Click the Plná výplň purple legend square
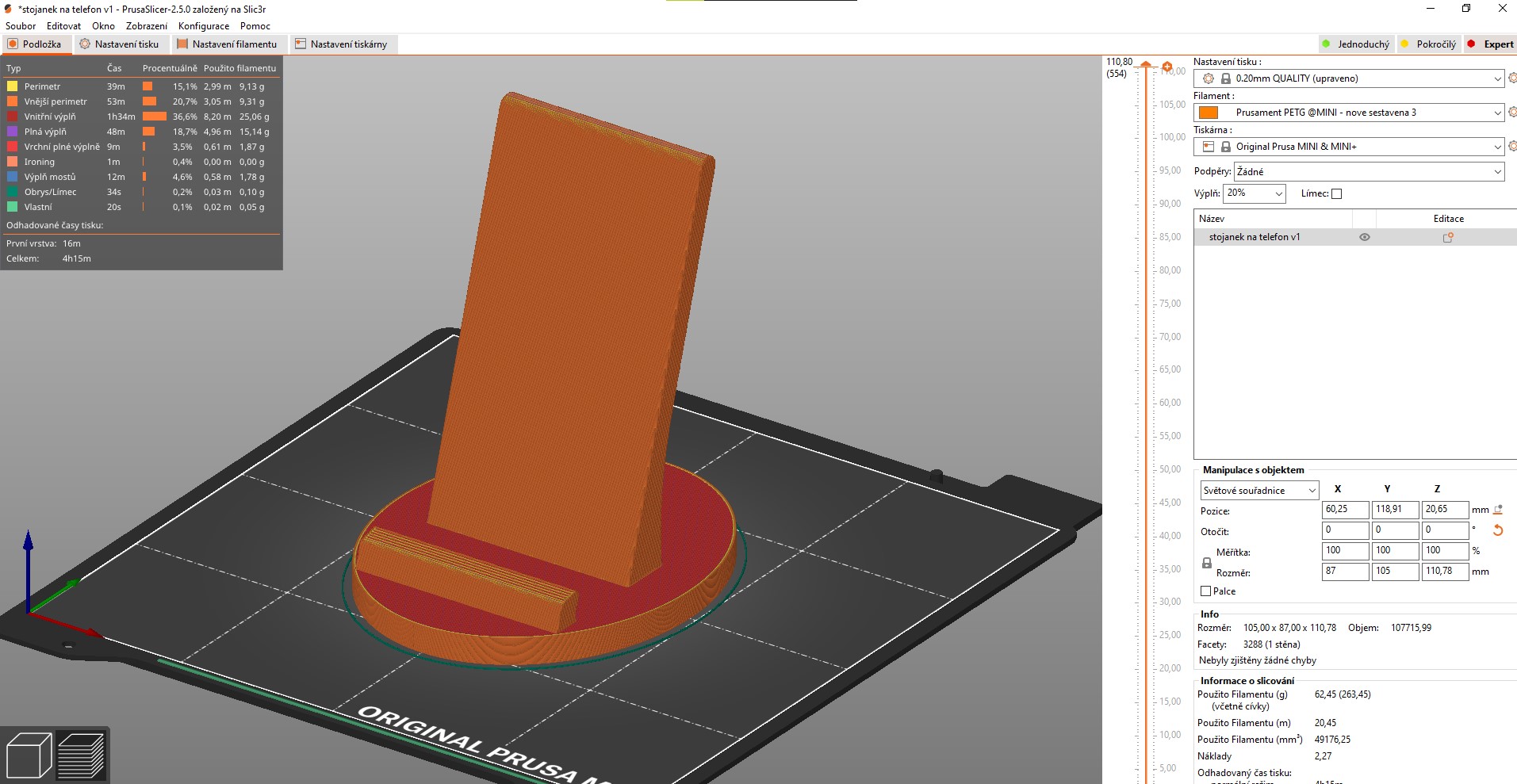Image resolution: width=1517 pixels, height=784 pixels. [12, 132]
